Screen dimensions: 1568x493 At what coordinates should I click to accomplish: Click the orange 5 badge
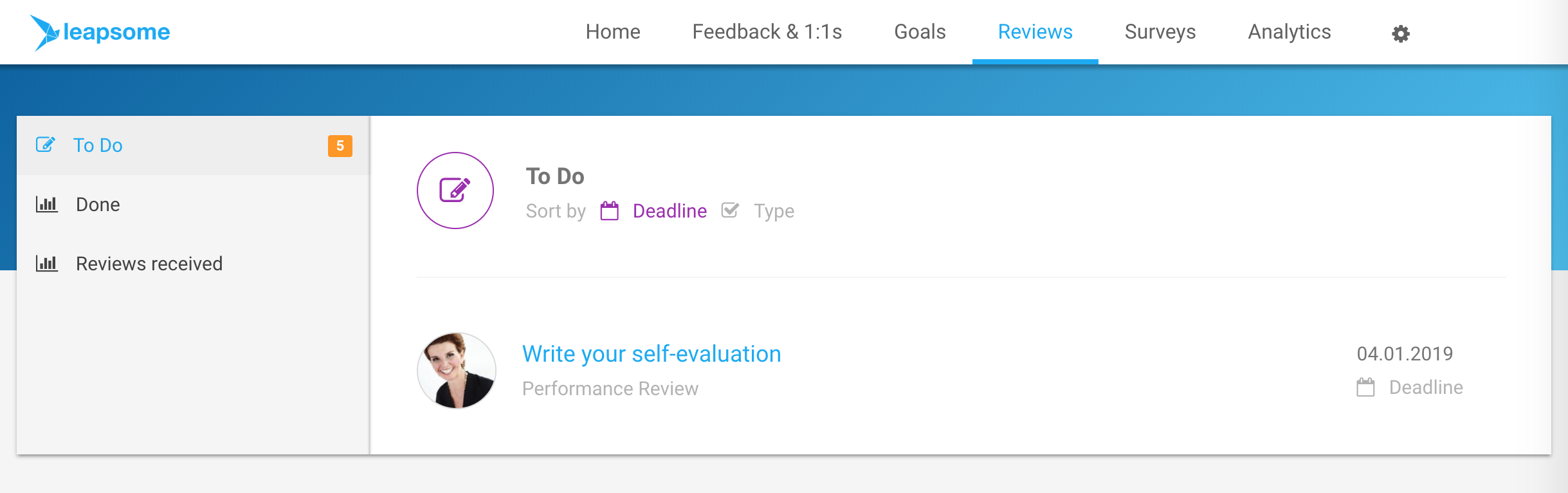(340, 145)
